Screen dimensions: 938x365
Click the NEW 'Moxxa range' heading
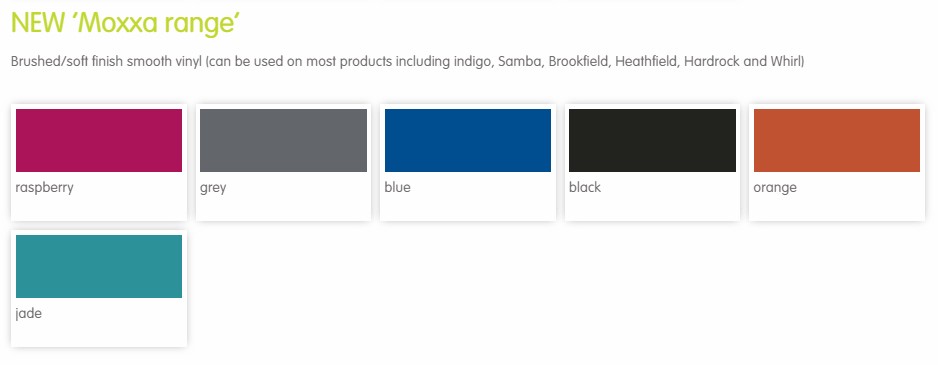[126, 23]
